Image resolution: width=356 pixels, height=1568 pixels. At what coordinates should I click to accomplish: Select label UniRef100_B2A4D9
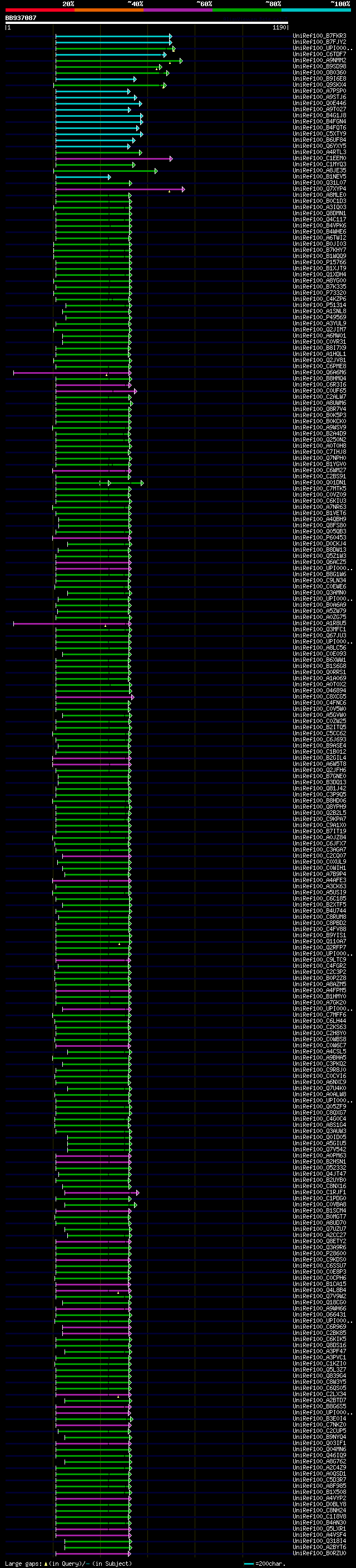coord(319,433)
